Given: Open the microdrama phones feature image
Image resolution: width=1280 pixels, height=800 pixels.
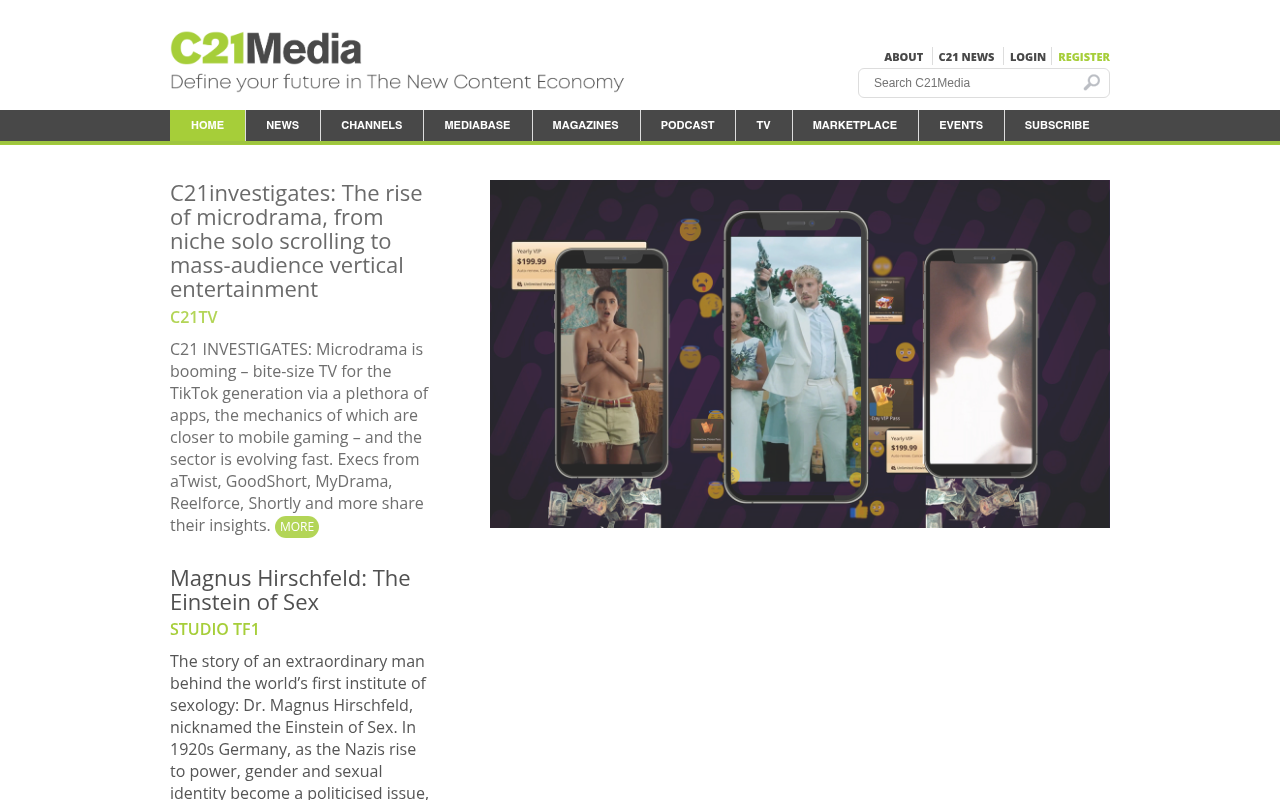Looking at the screenshot, I should 800,354.
